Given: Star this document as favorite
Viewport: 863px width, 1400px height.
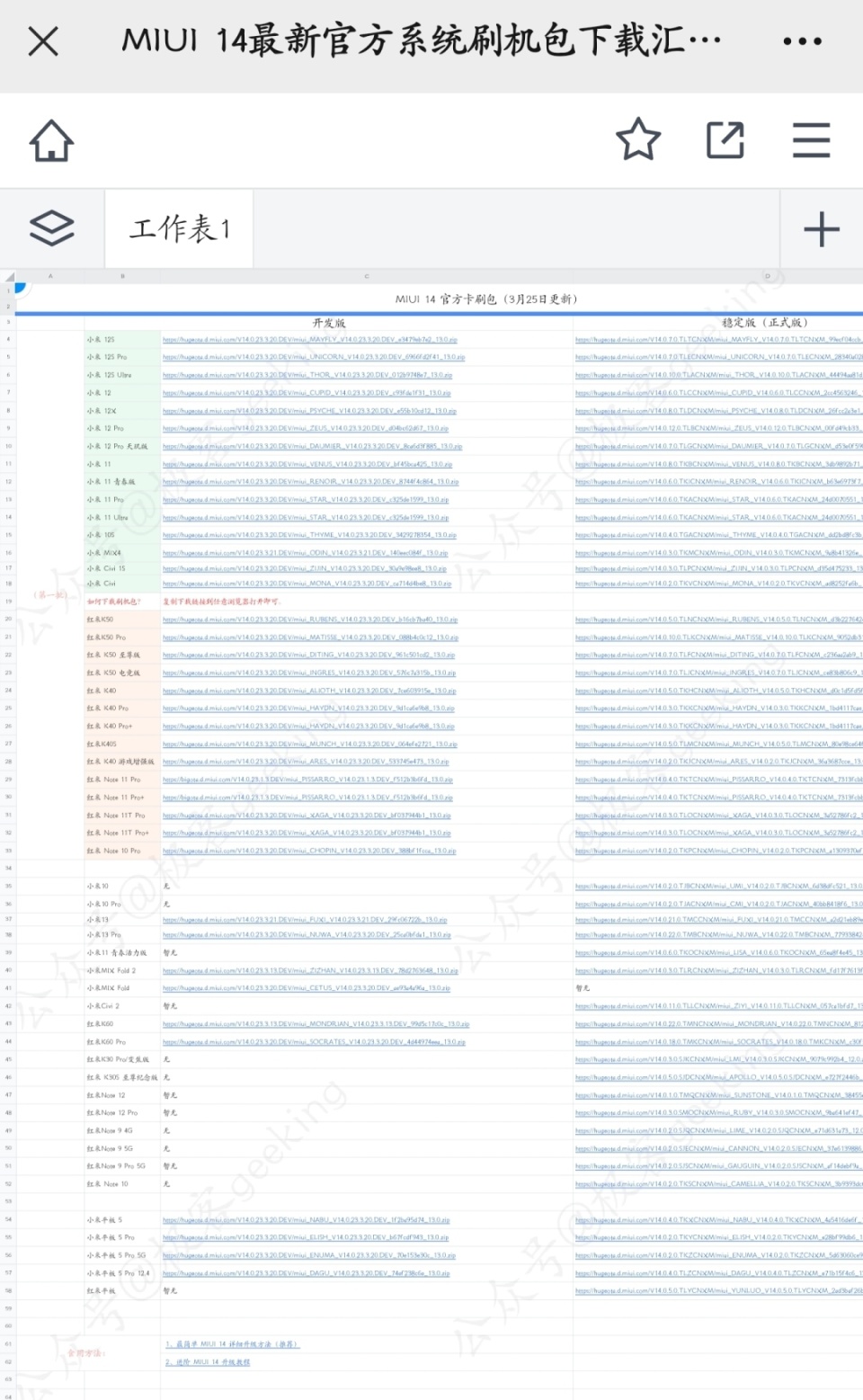Looking at the screenshot, I should (x=638, y=139).
